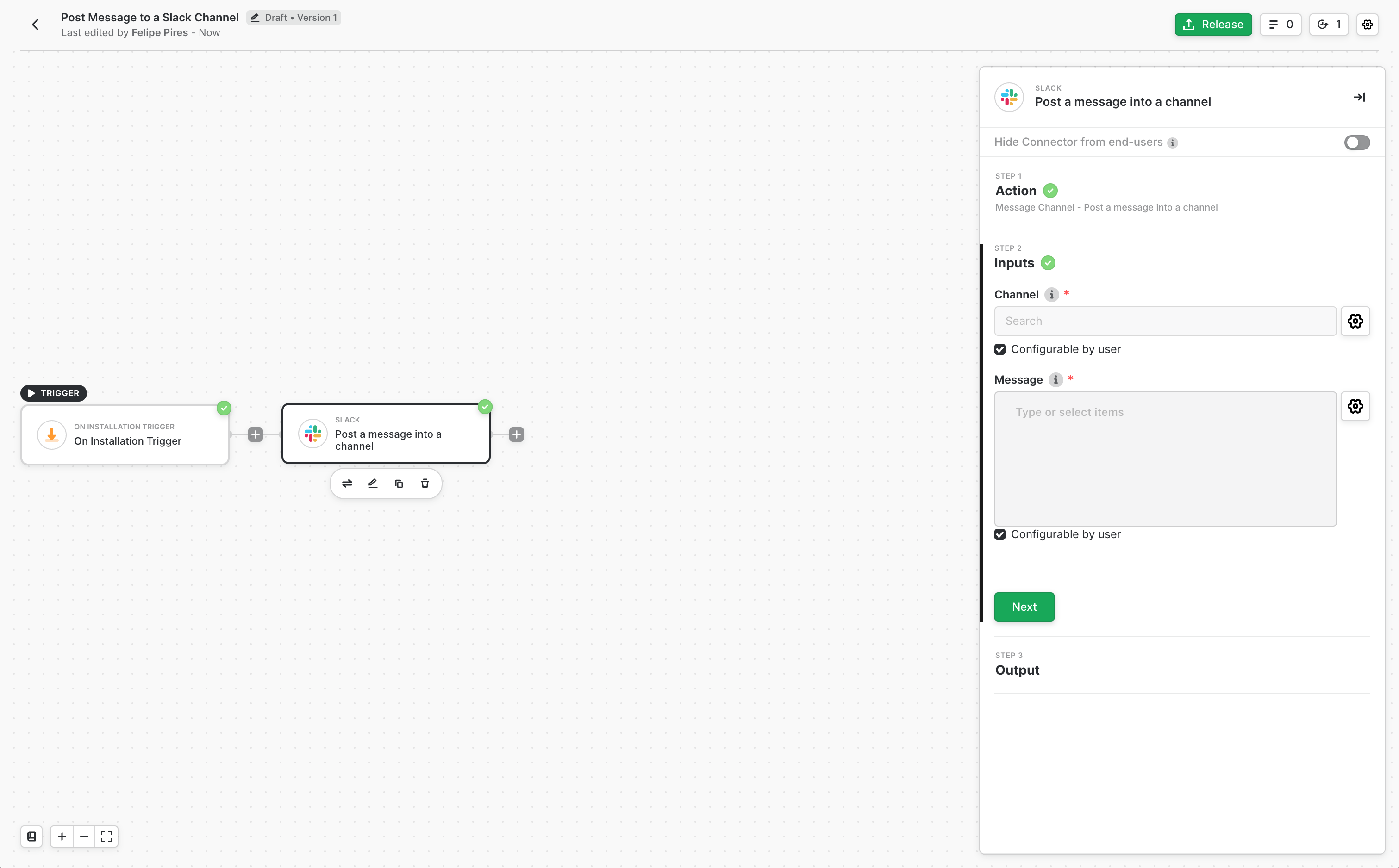Toggle Hide Connector from end-users switch

point(1356,143)
